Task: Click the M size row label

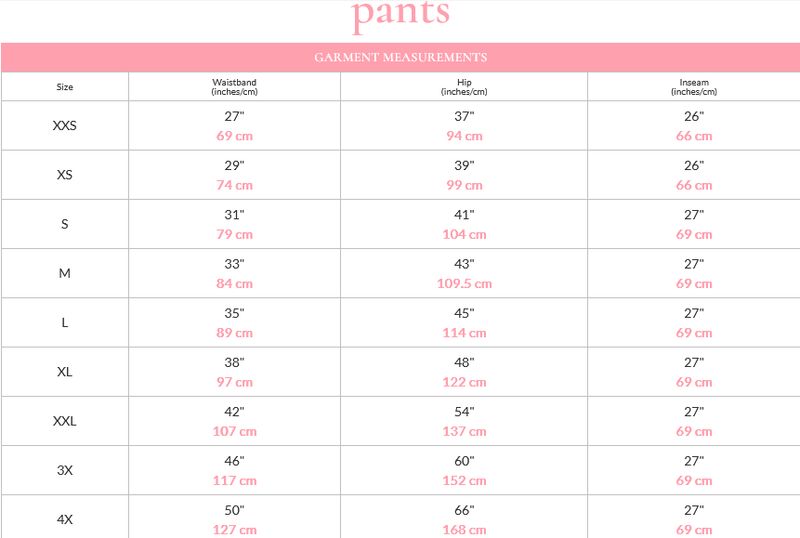Action: pos(65,273)
